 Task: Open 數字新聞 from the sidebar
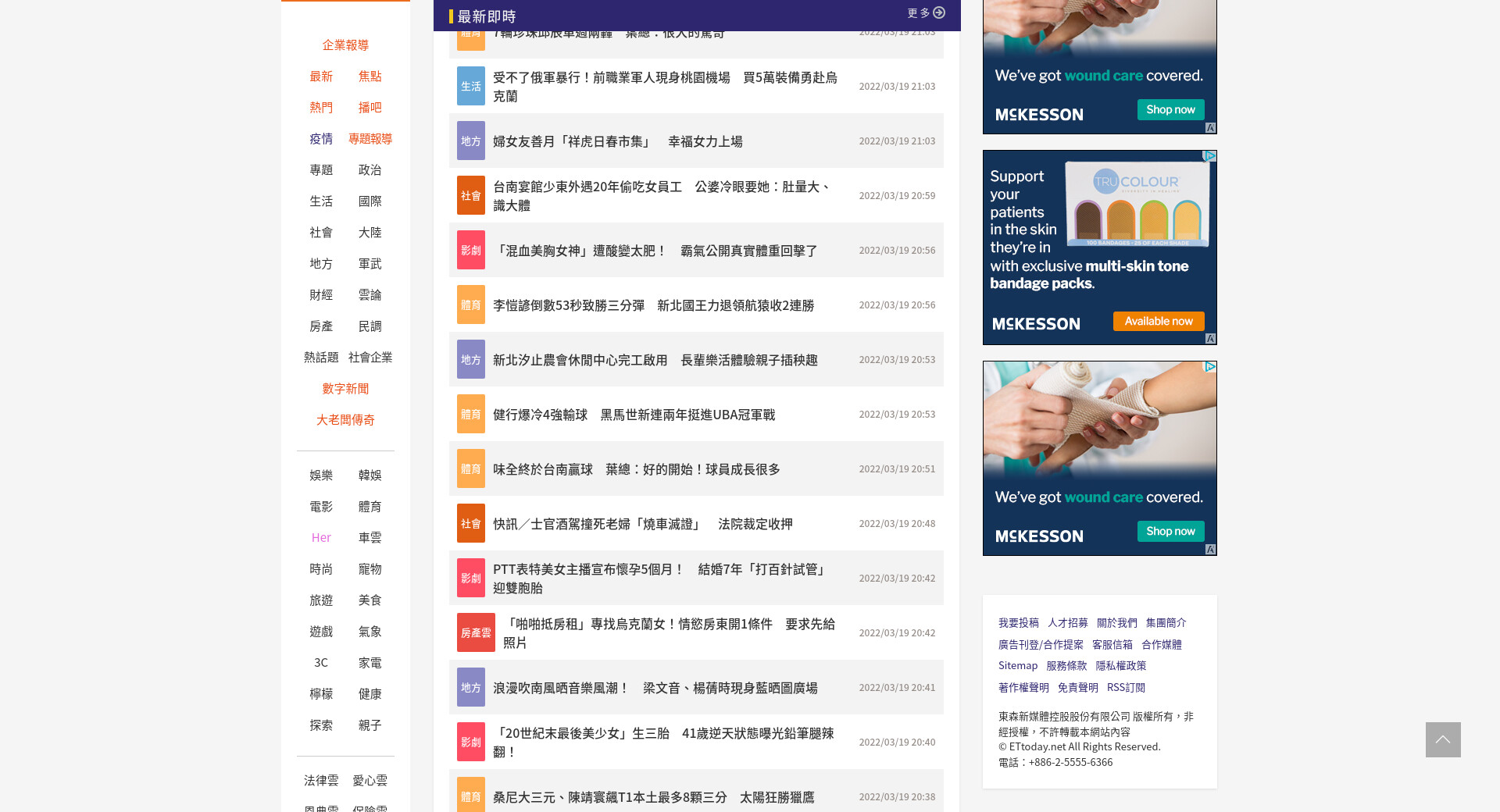click(345, 389)
